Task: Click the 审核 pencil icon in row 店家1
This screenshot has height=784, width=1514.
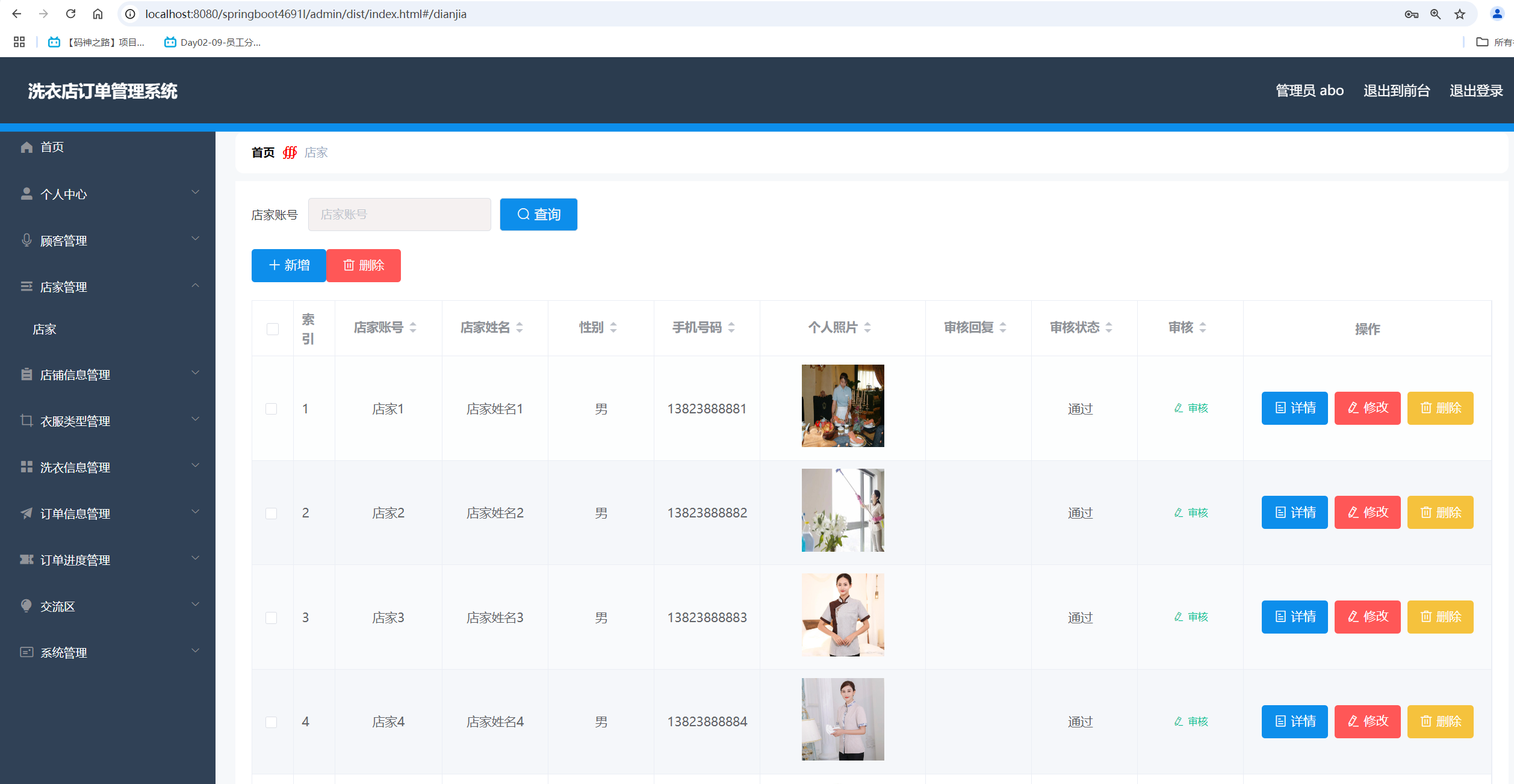Action: coord(1177,408)
